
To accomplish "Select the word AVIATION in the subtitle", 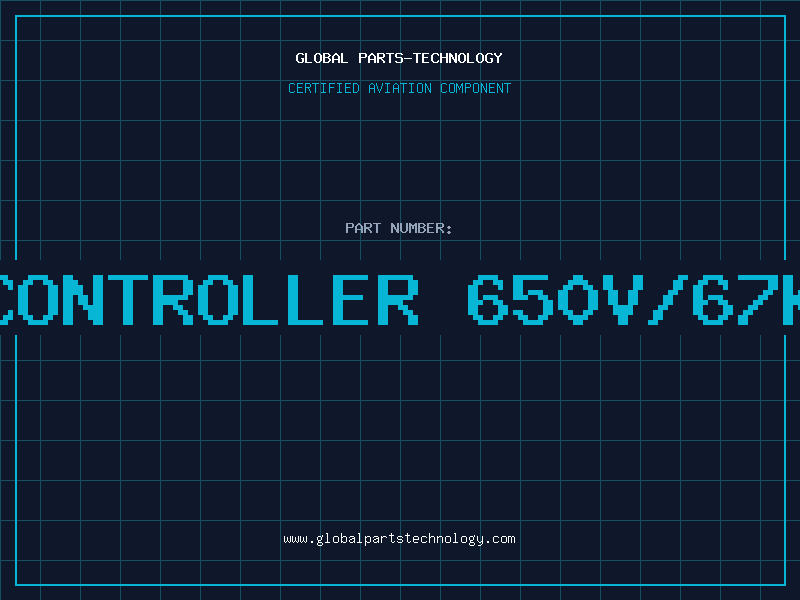I will 399,88.
